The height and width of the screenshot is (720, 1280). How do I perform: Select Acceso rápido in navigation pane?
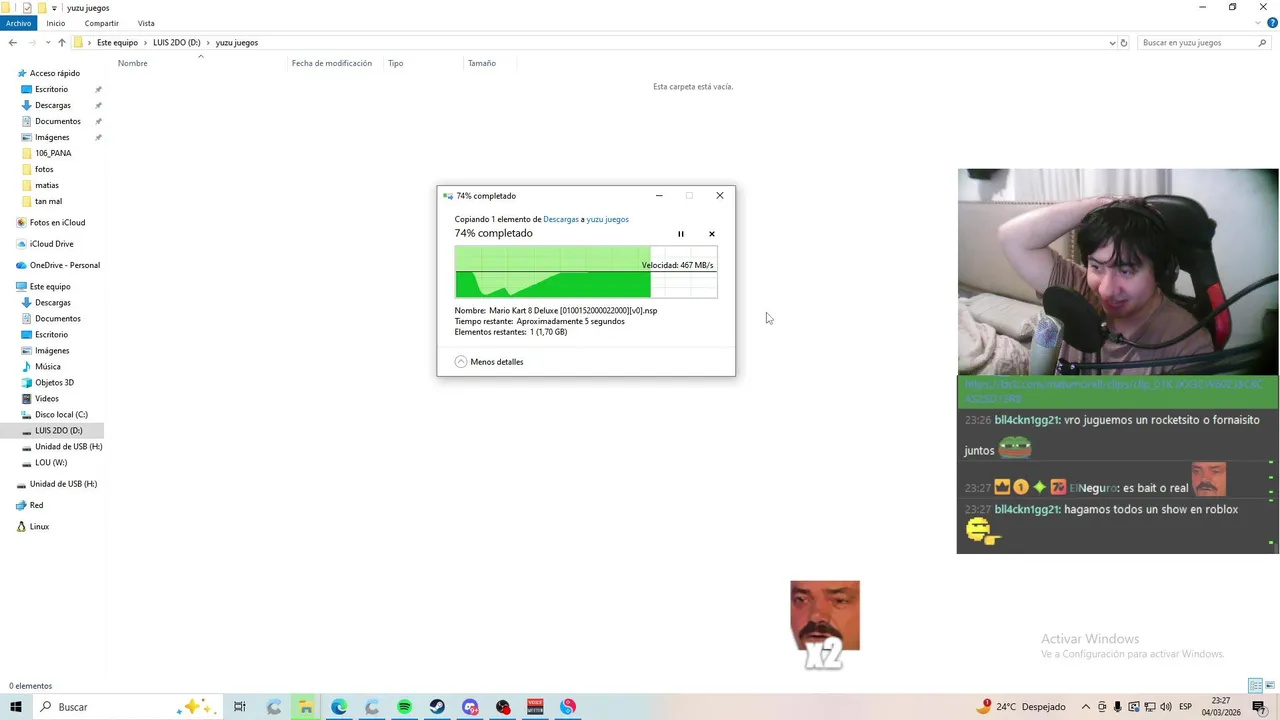[54, 73]
